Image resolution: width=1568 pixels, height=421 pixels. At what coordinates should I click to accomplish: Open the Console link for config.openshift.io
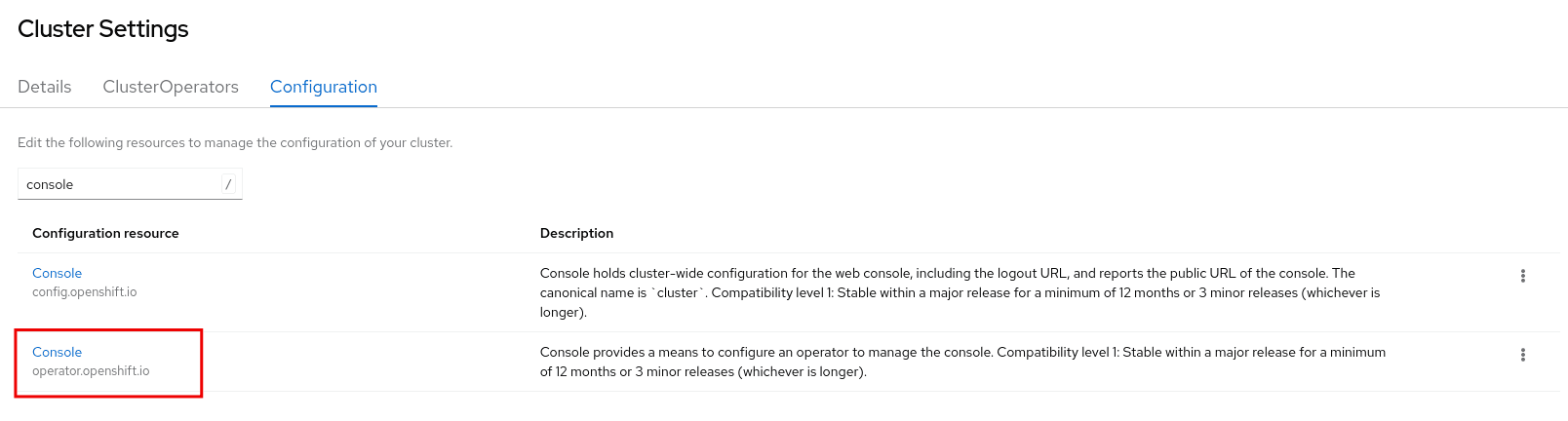[x=57, y=273]
